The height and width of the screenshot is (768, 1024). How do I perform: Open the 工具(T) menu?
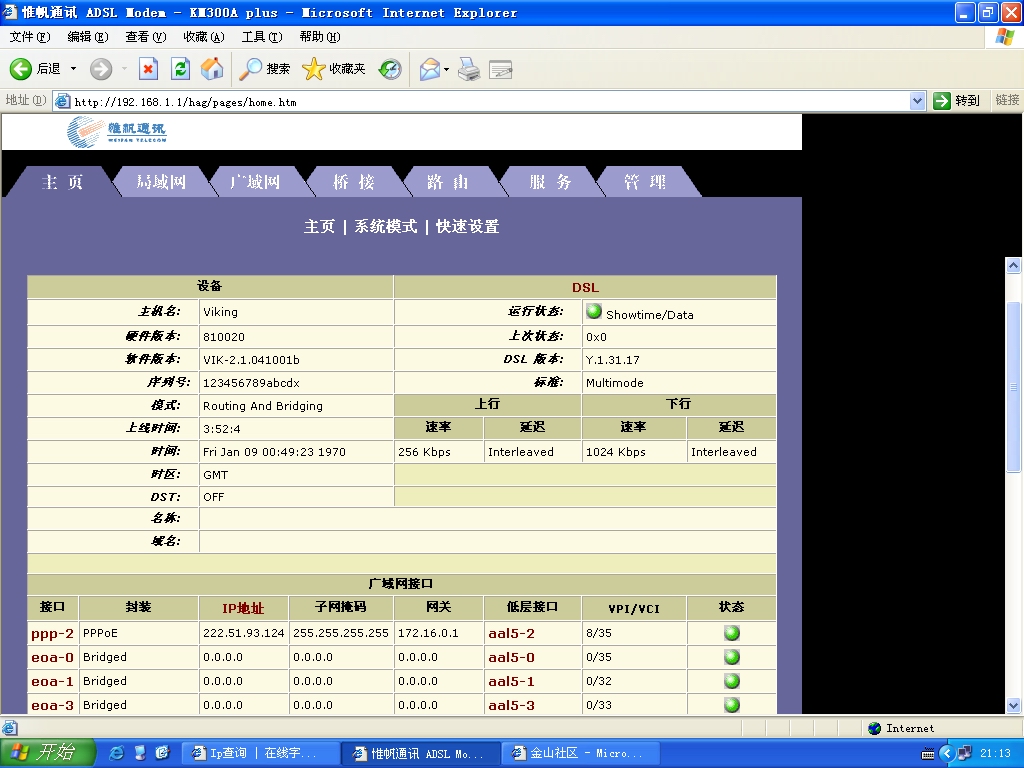click(261, 37)
